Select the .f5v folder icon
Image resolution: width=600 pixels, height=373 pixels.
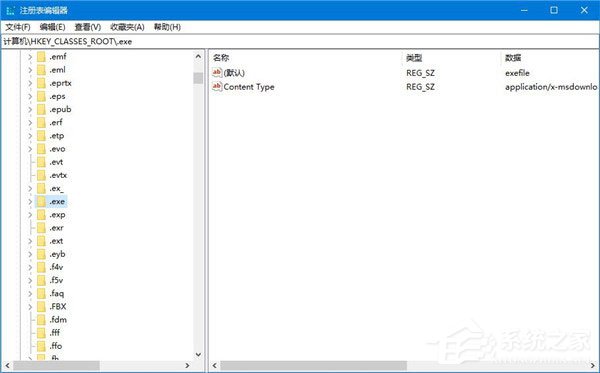point(41,280)
